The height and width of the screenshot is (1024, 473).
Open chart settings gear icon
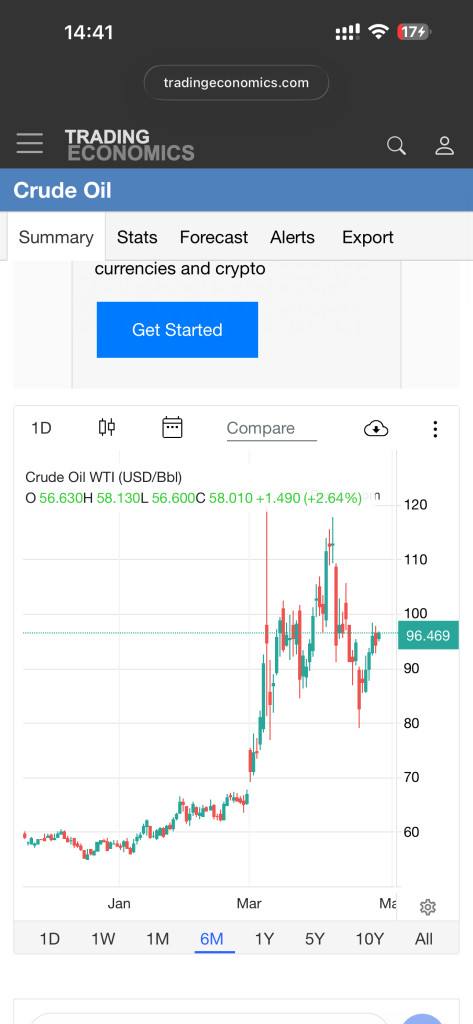click(428, 906)
